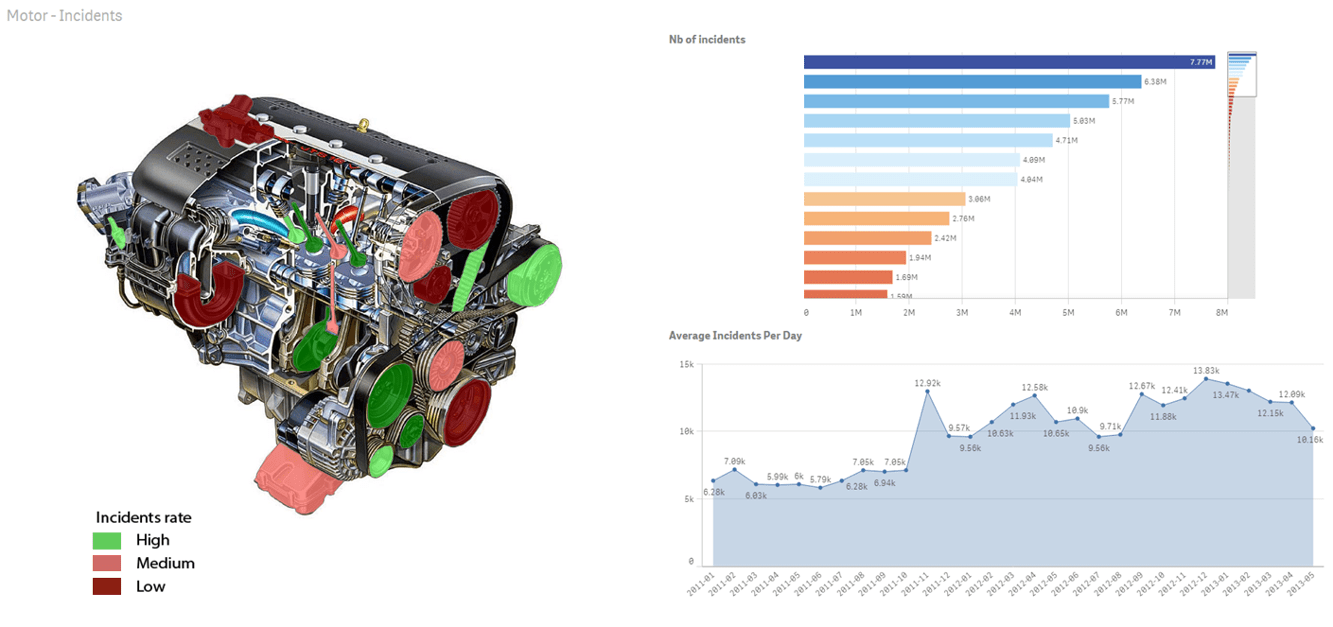Image resolution: width=1333 pixels, height=627 pixels.
Task: Click the 13.83k data point on line chart
Action: (1205, 379)
